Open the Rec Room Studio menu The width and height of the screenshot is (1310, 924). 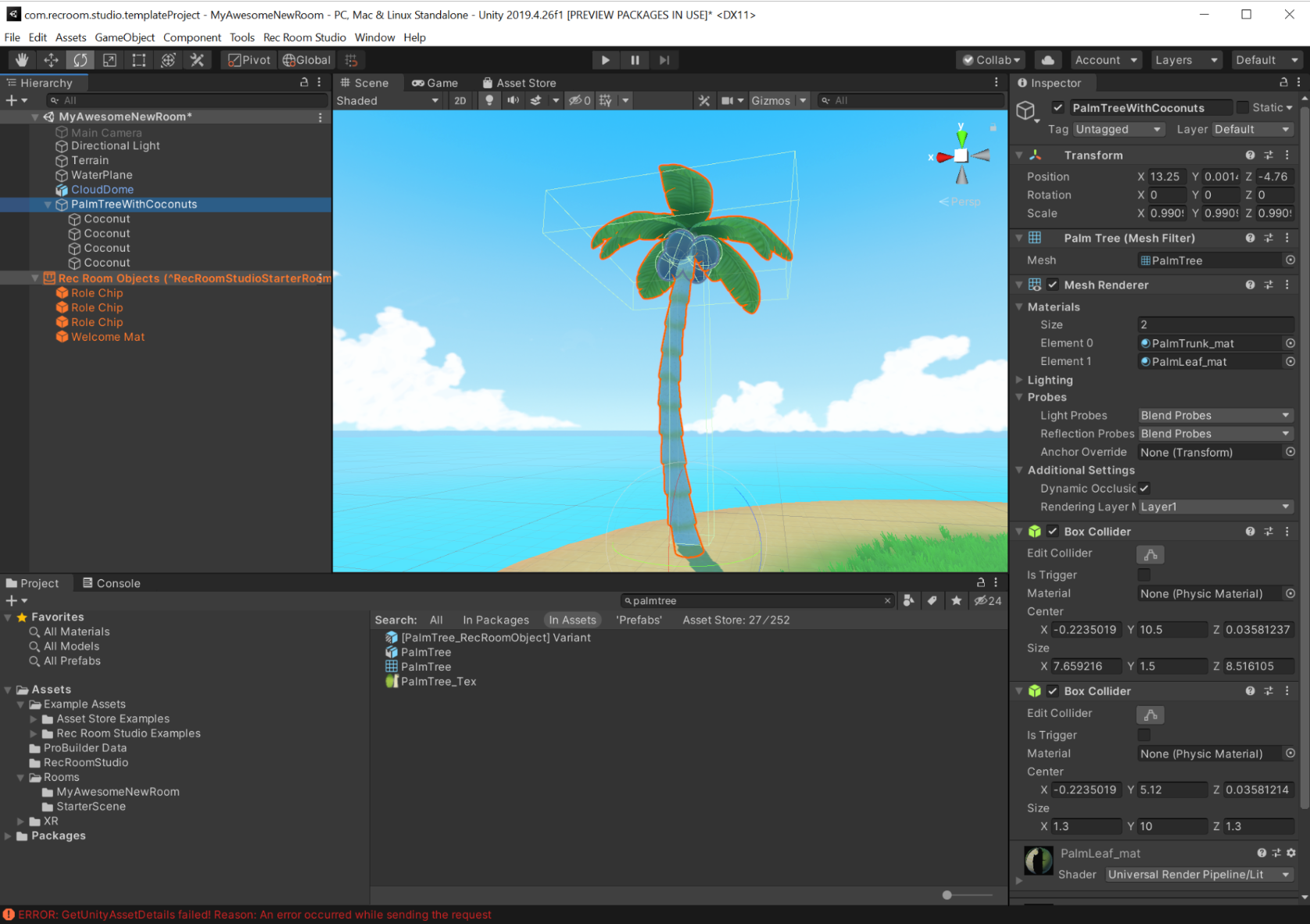click(304, 38)
